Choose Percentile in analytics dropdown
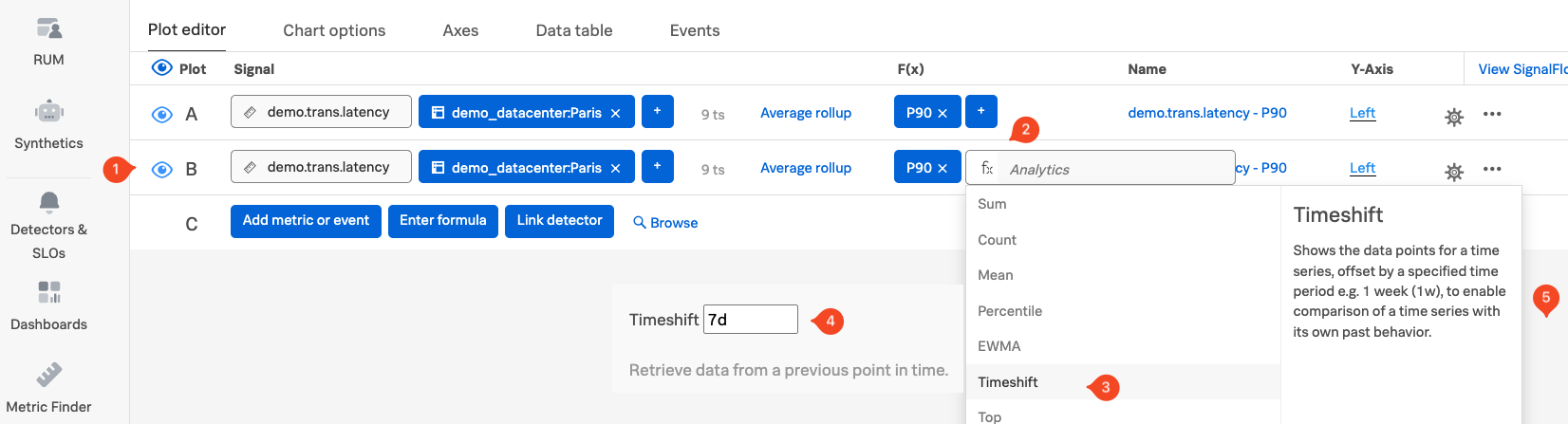This screenshot has height=424, width=1568. coord(1010,311)
